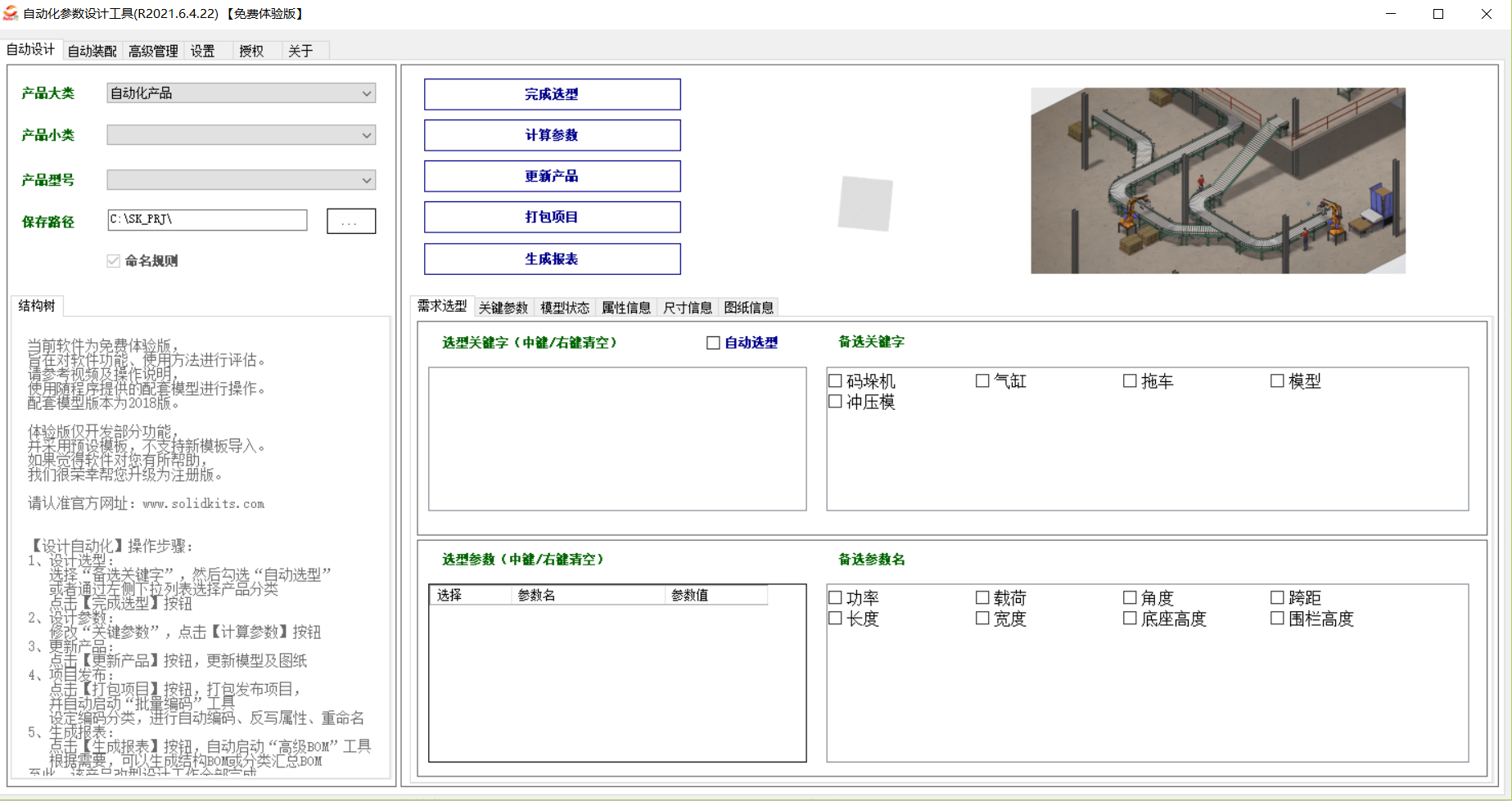Check the 载荷 parameter

click(982, 597)
